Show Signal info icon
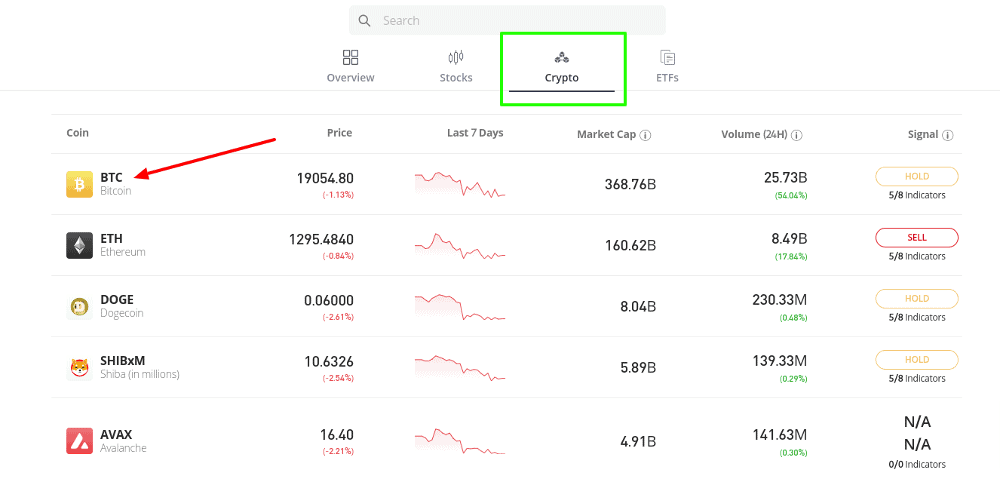 click(x=948, y=135)
